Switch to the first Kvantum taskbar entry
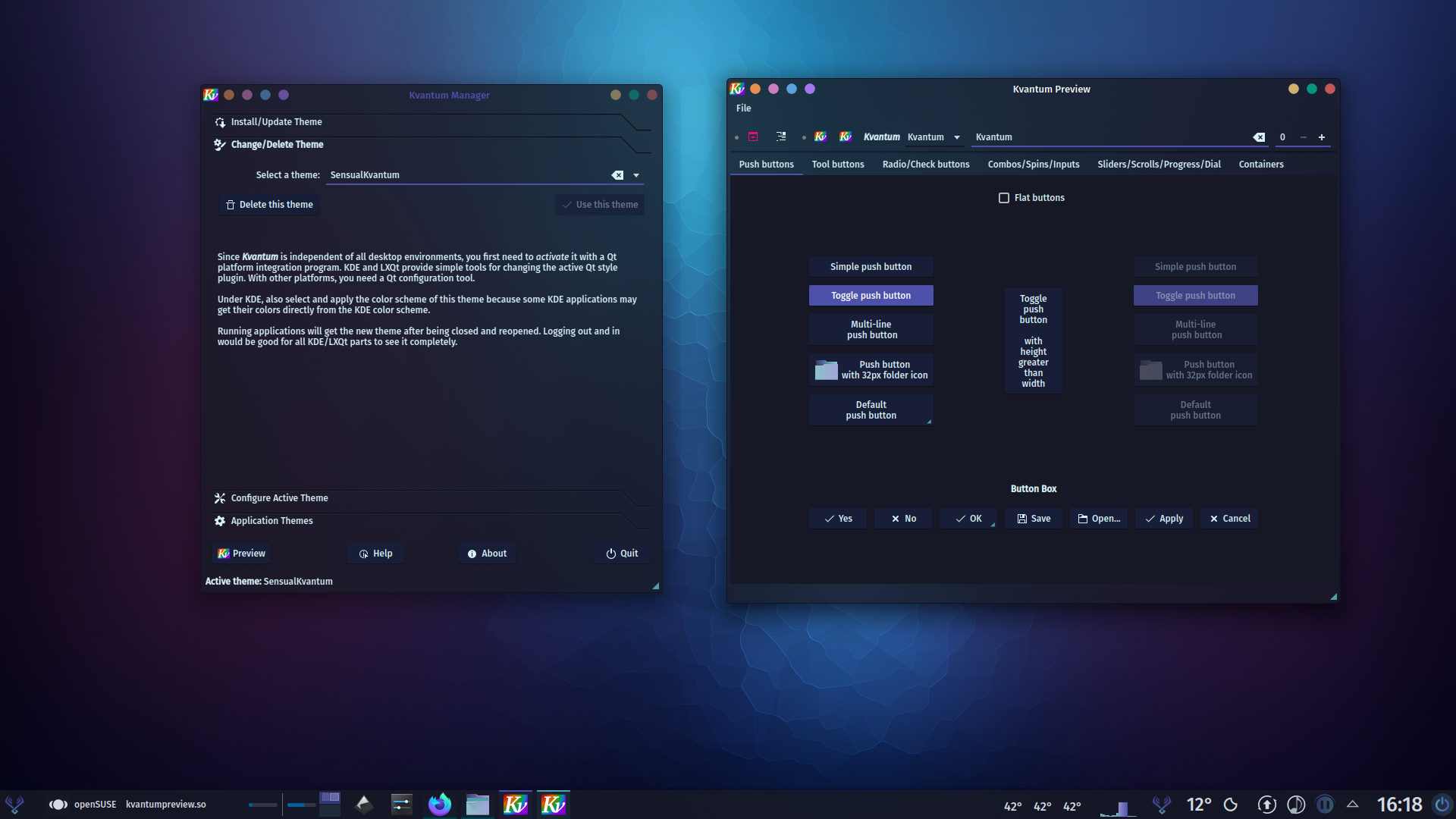The image size is (1456, 819). 515,805
